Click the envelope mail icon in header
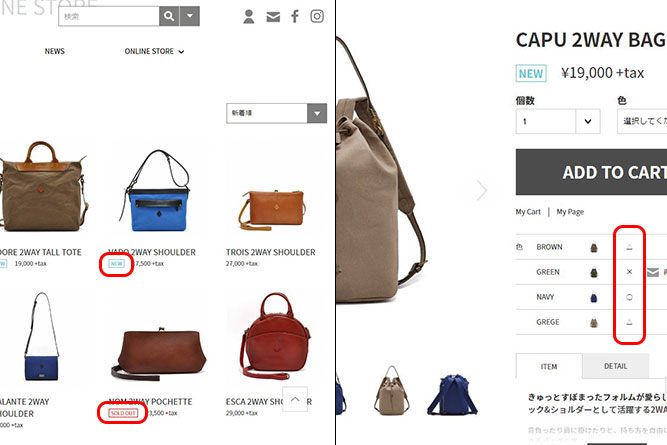The width and height of the screenshot is (667, 445). pyautogui.click(x=273, y=17)
